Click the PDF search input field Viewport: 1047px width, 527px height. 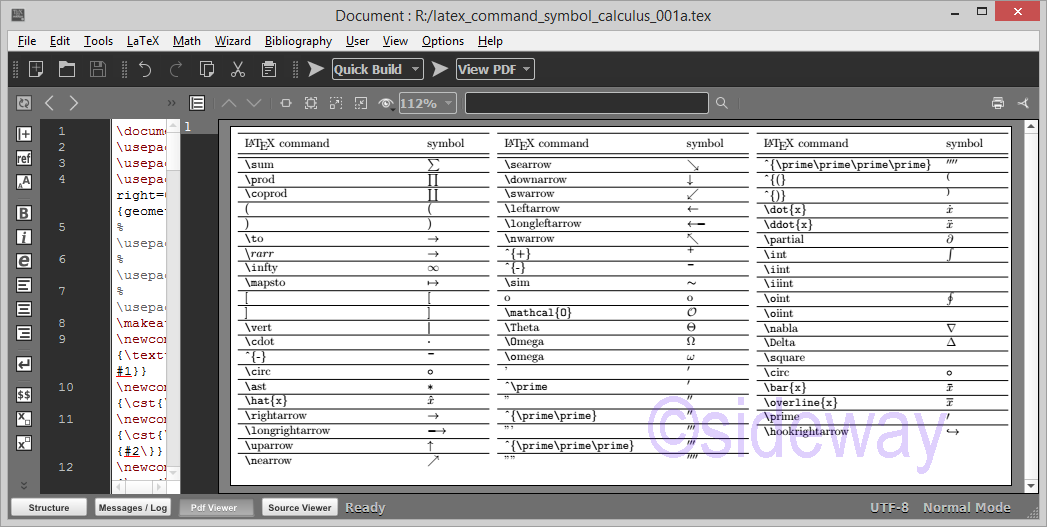coord(586,103)
